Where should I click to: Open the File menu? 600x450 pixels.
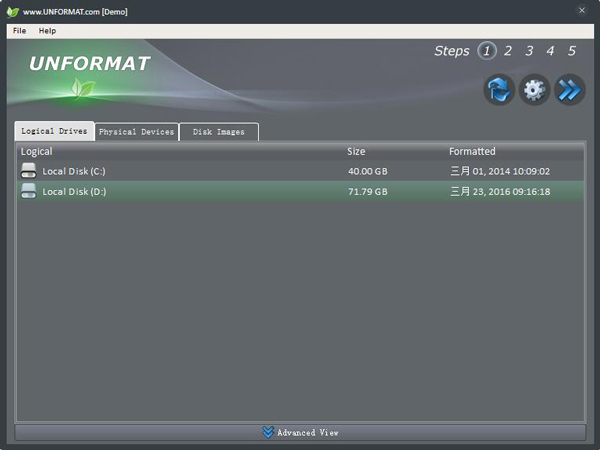(x=20, y=31)
